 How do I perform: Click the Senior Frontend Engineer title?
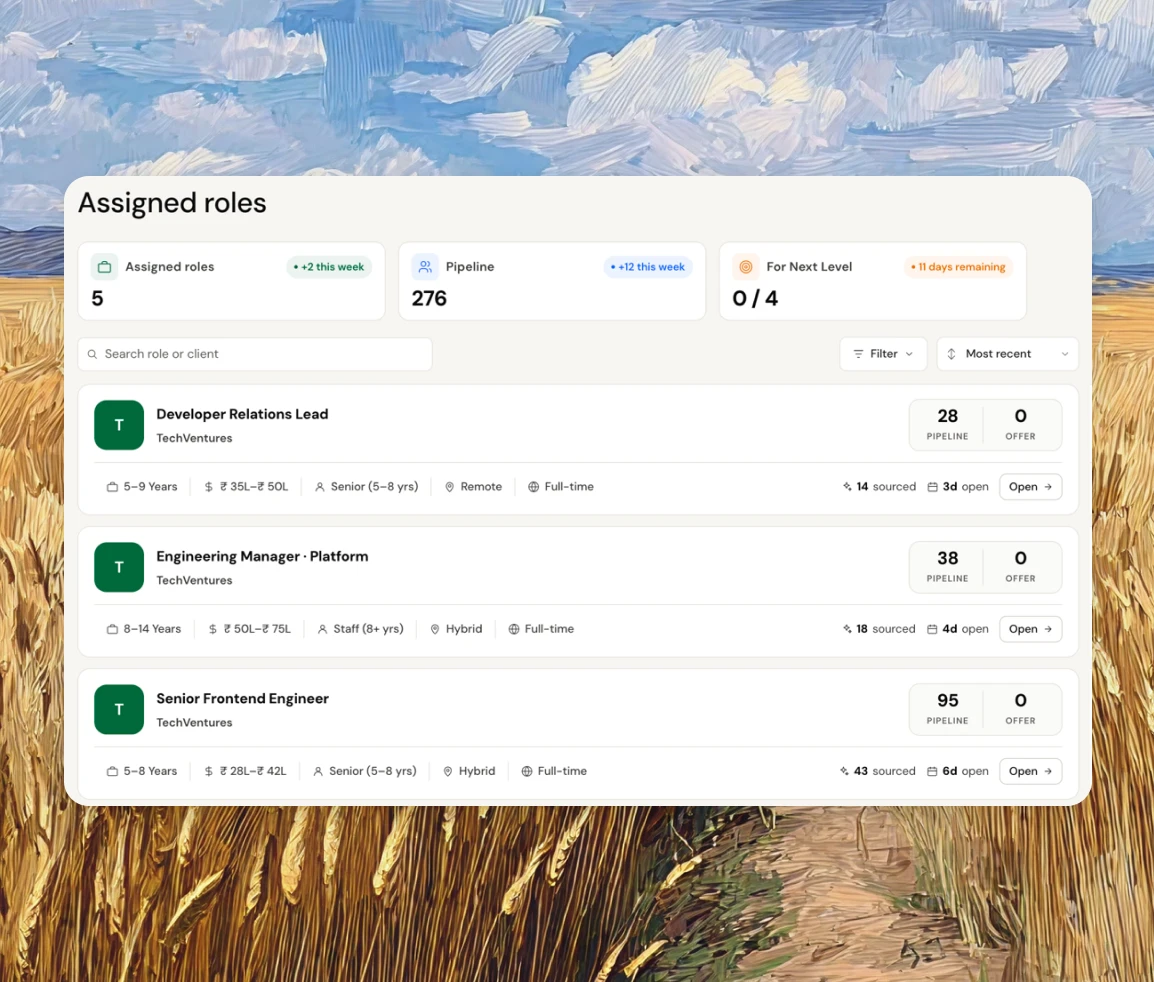pos(242,699)
